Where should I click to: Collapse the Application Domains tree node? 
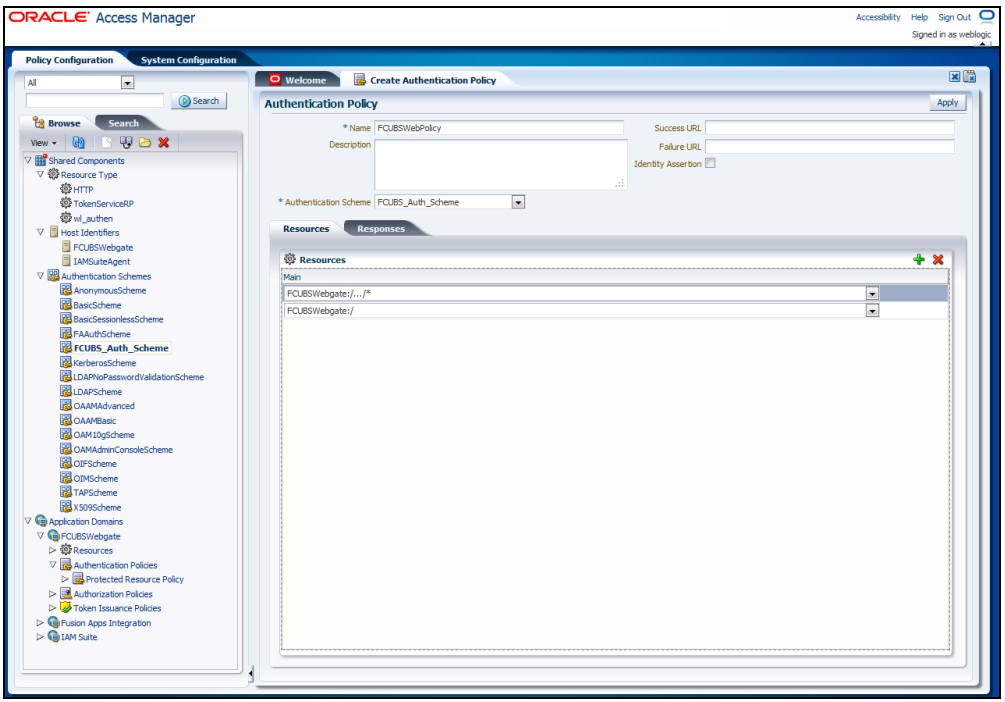(28, 521)
